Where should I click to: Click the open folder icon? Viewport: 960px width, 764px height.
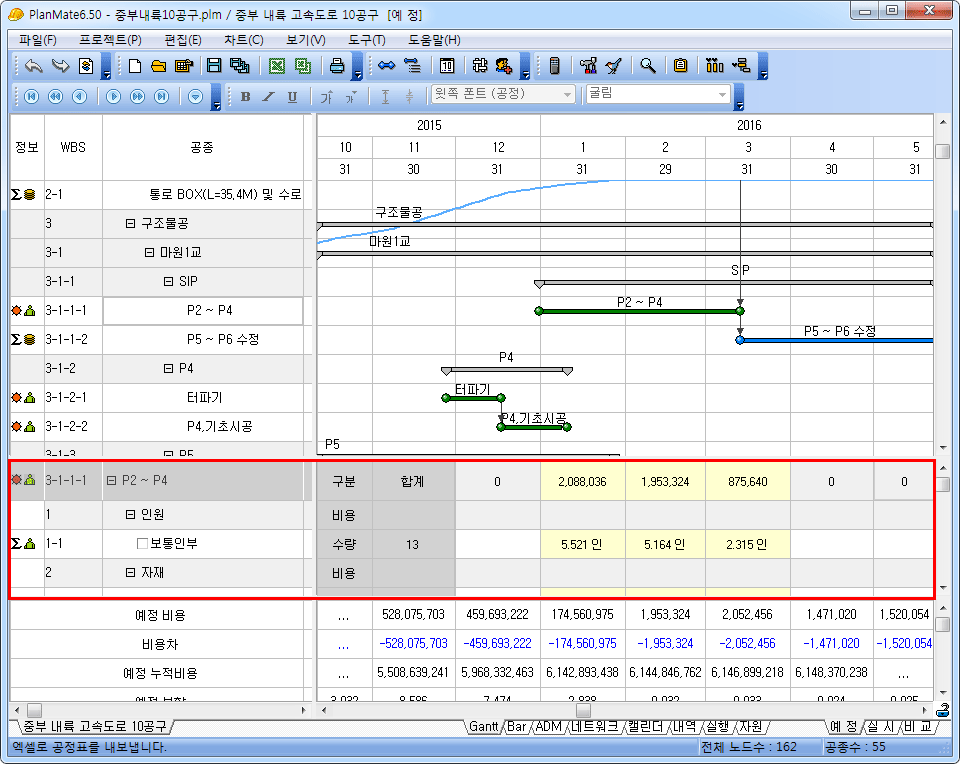158,67
